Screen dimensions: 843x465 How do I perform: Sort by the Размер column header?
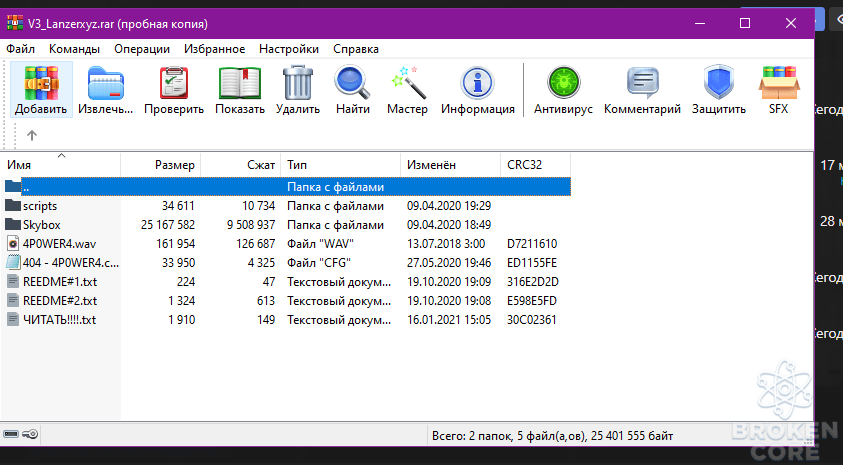[x=161, y=165]
